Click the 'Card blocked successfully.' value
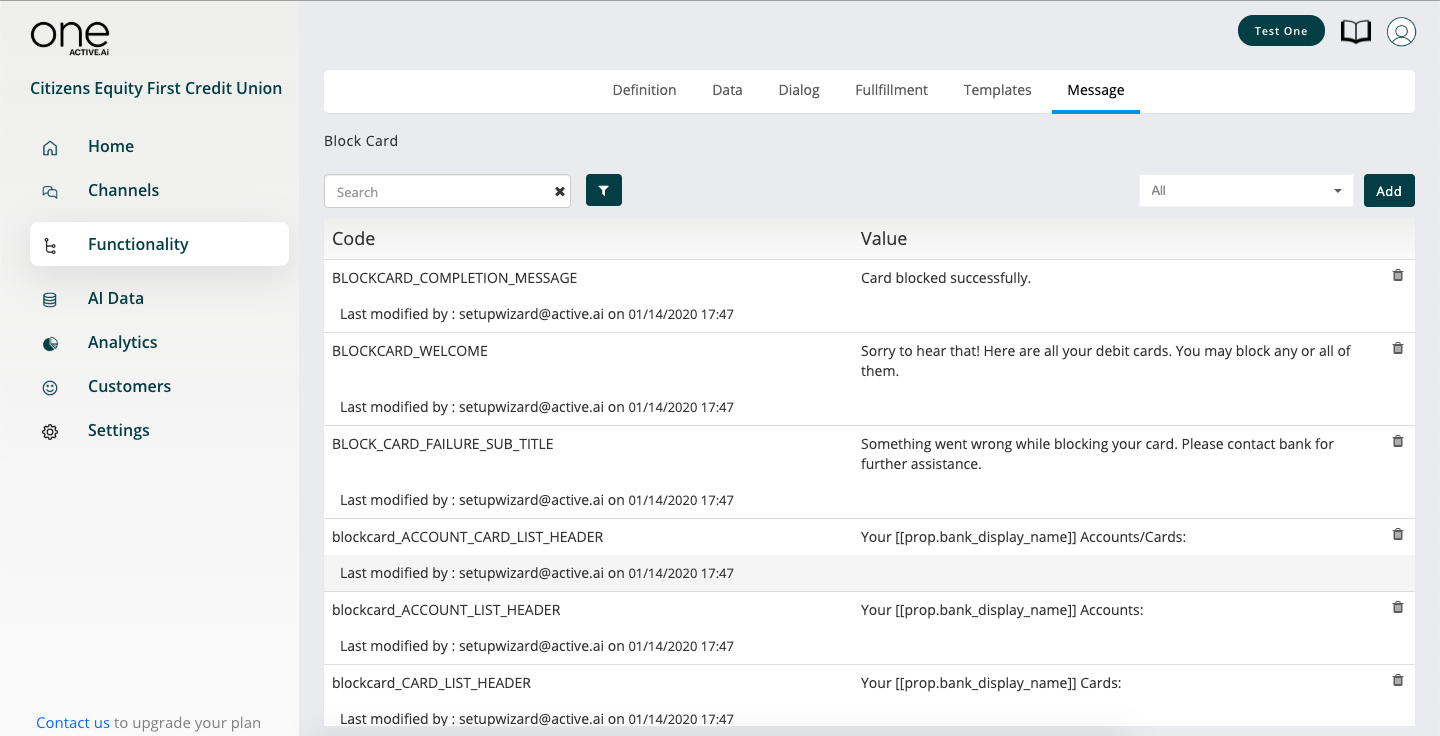1440x736 pixels. coord(946,278)
